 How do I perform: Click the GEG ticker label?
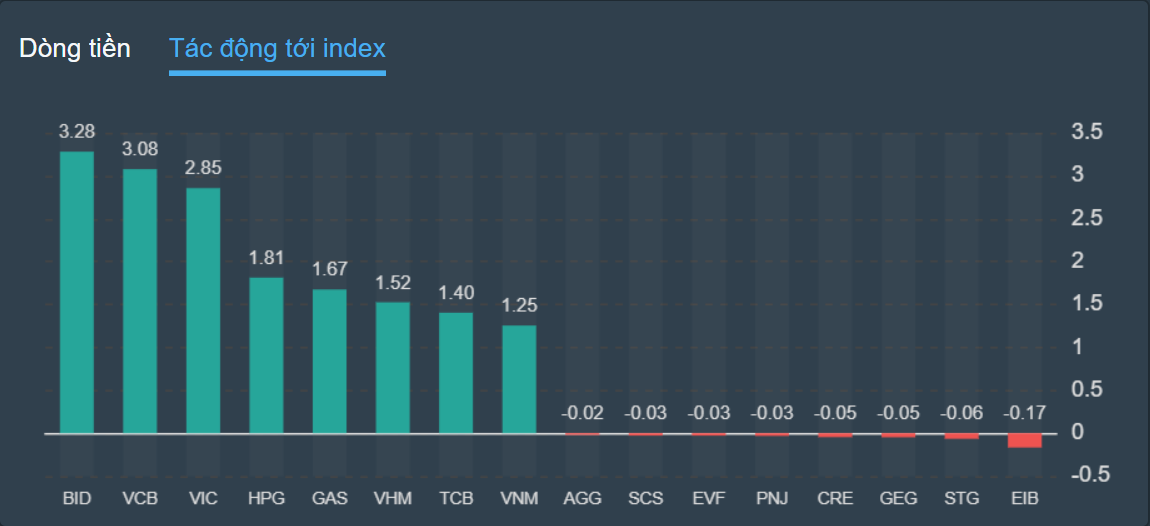click(x=898, y=497)
